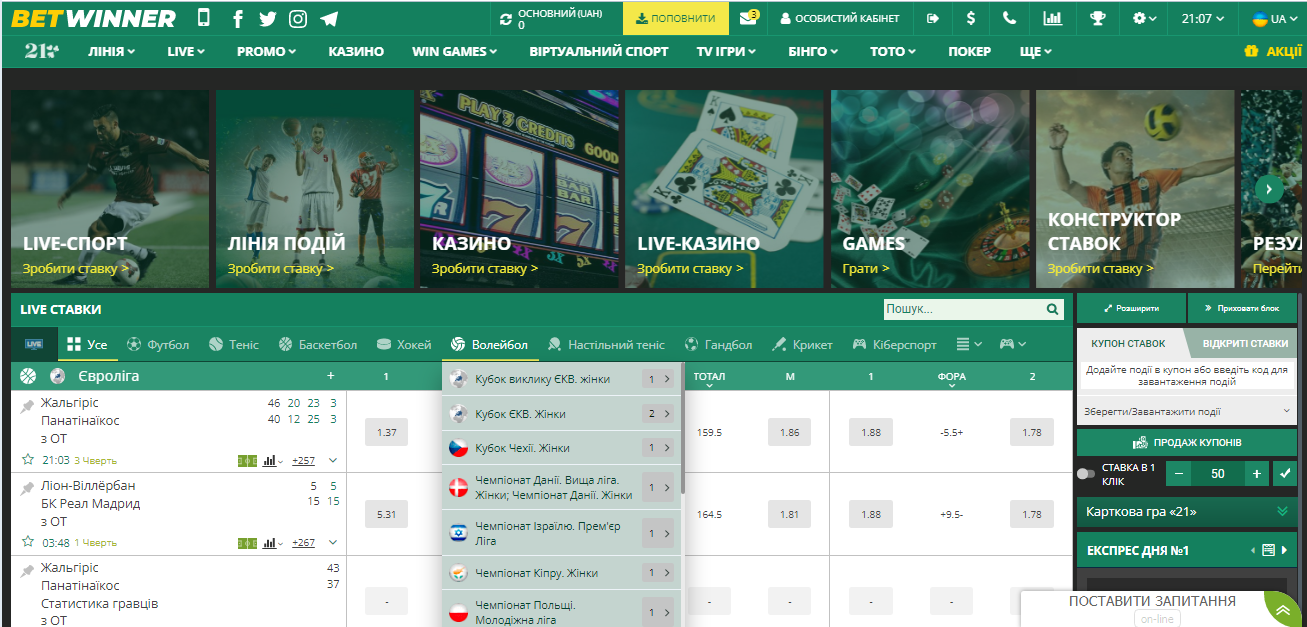This screenshot has height=627, width=1307.
Task: Click the volleyball leagues list scrollbar
Action: tap(683, 429)
